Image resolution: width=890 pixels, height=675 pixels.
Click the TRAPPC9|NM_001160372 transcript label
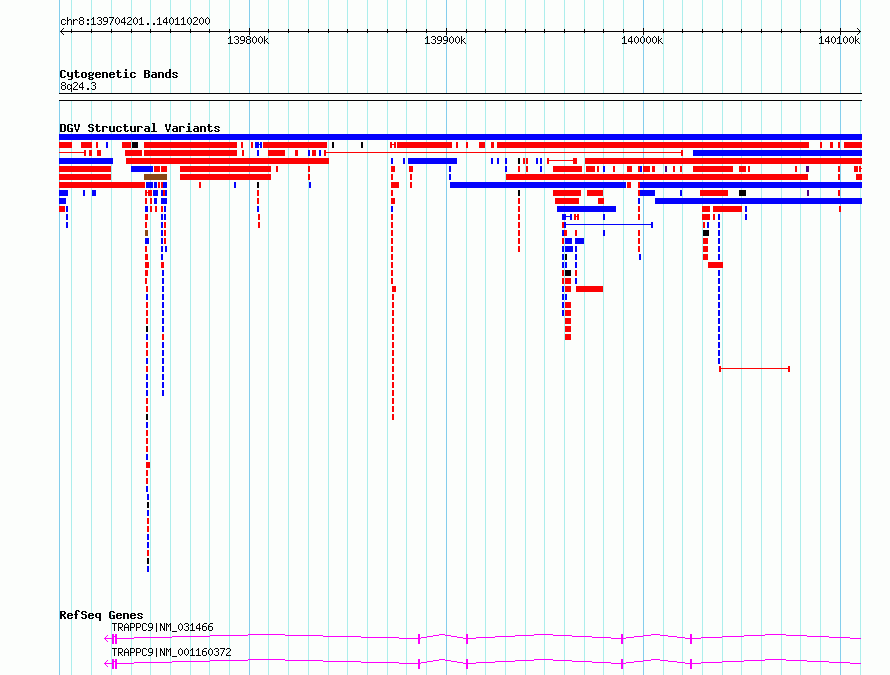coord(171,652)
